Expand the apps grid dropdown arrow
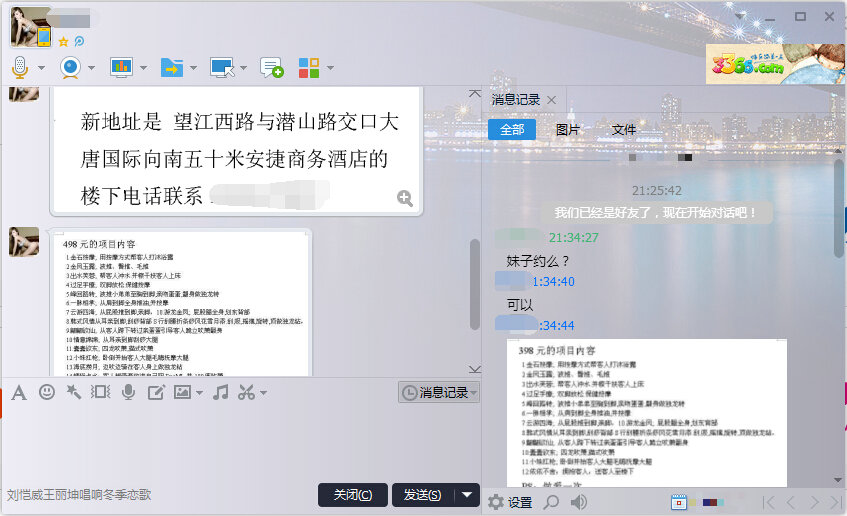This screenshot has width=847, height=516. point(330,68)
